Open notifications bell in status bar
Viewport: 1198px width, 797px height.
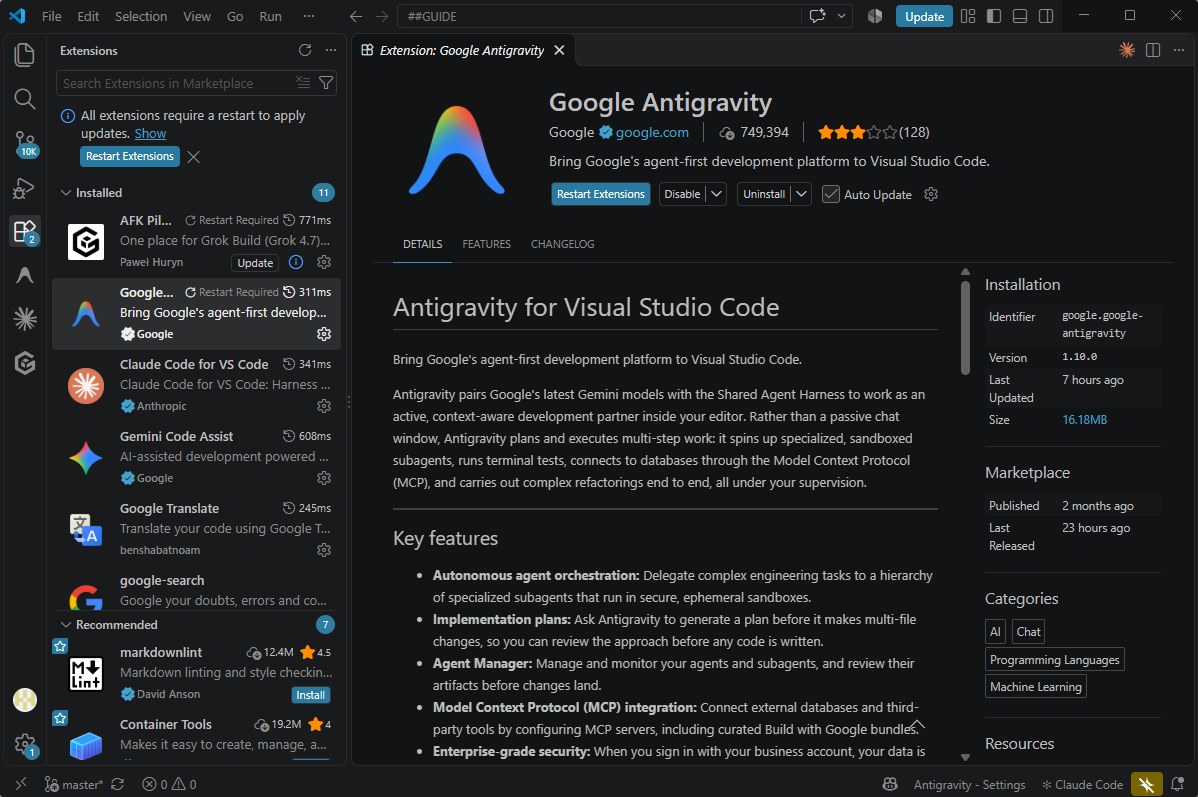[x=1177, y=784]
